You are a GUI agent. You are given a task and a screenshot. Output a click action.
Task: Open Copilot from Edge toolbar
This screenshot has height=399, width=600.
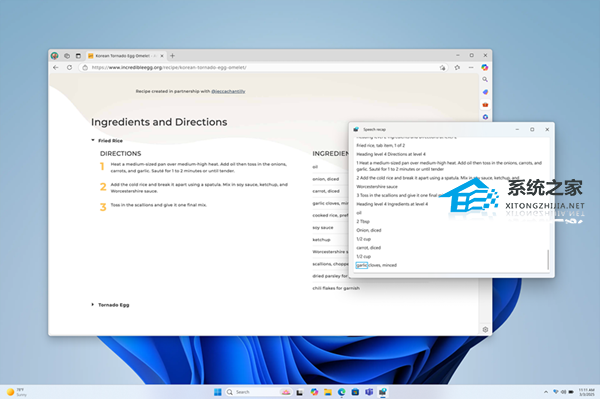tap(485, 67)
